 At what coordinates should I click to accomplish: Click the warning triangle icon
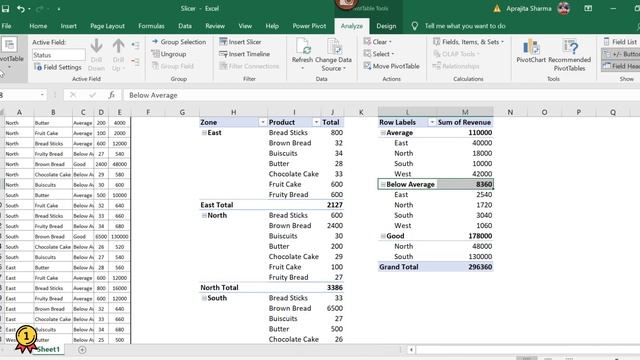[497, 9]
